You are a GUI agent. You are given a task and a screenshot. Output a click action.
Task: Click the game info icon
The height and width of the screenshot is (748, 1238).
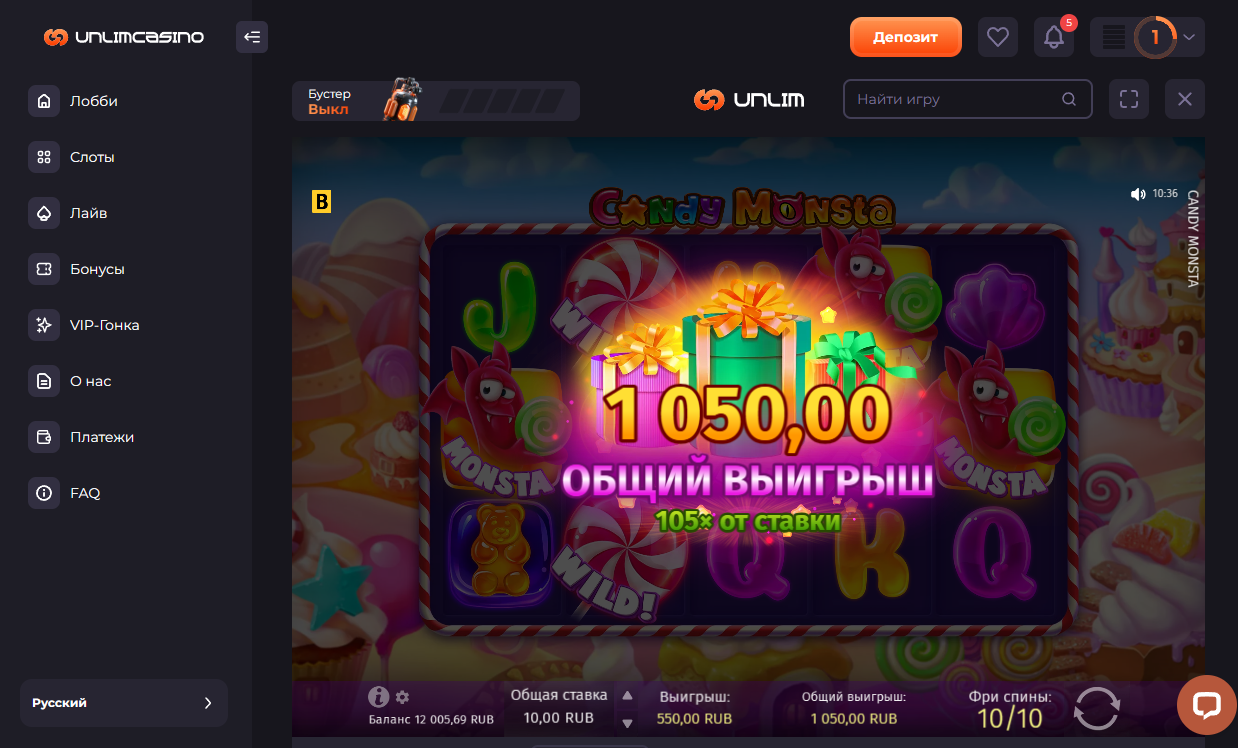pos(378,697)
